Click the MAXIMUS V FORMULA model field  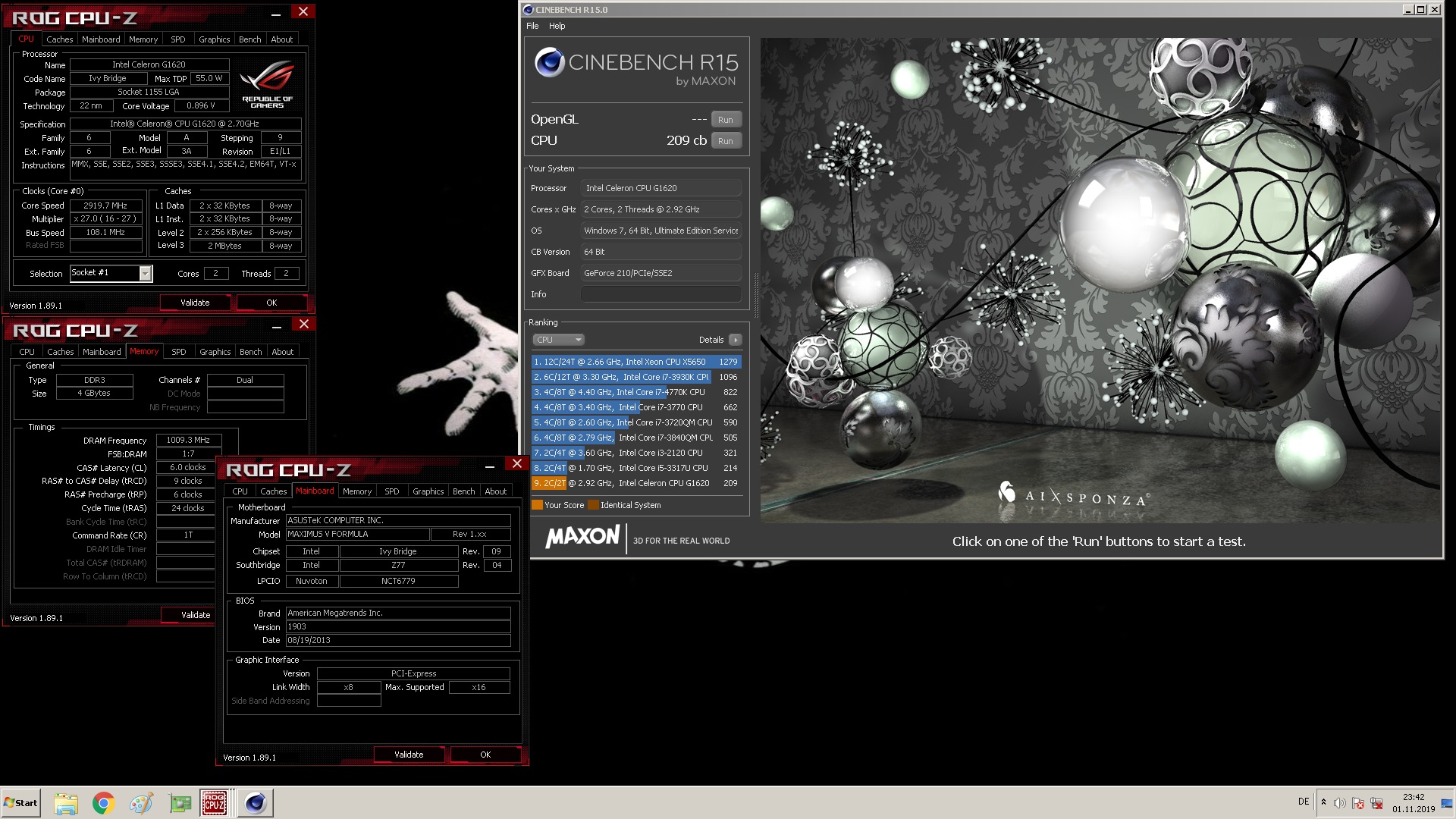pyautogui.click(x=357, y=534)
